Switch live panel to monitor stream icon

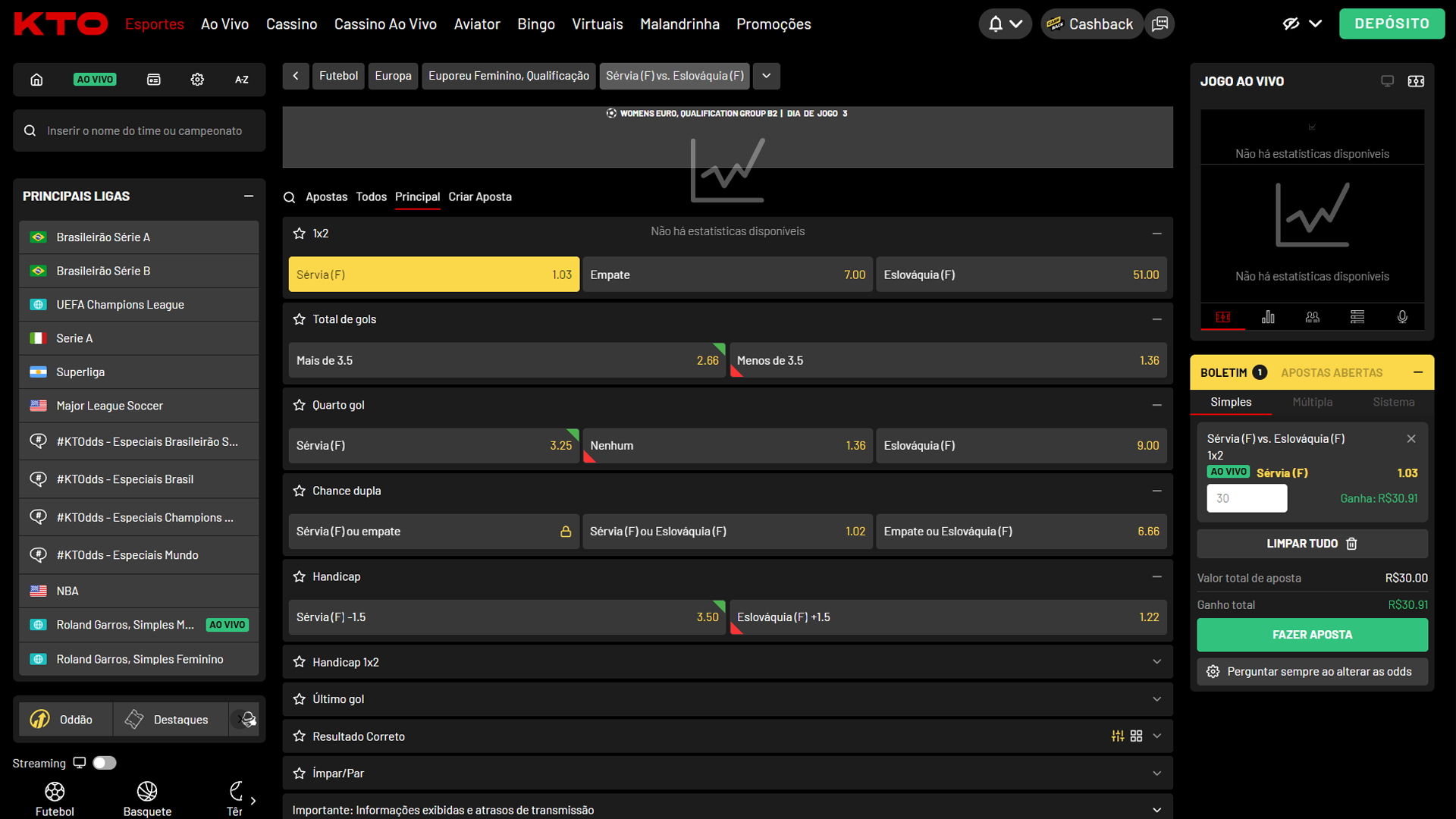(x=1387, y=81)
